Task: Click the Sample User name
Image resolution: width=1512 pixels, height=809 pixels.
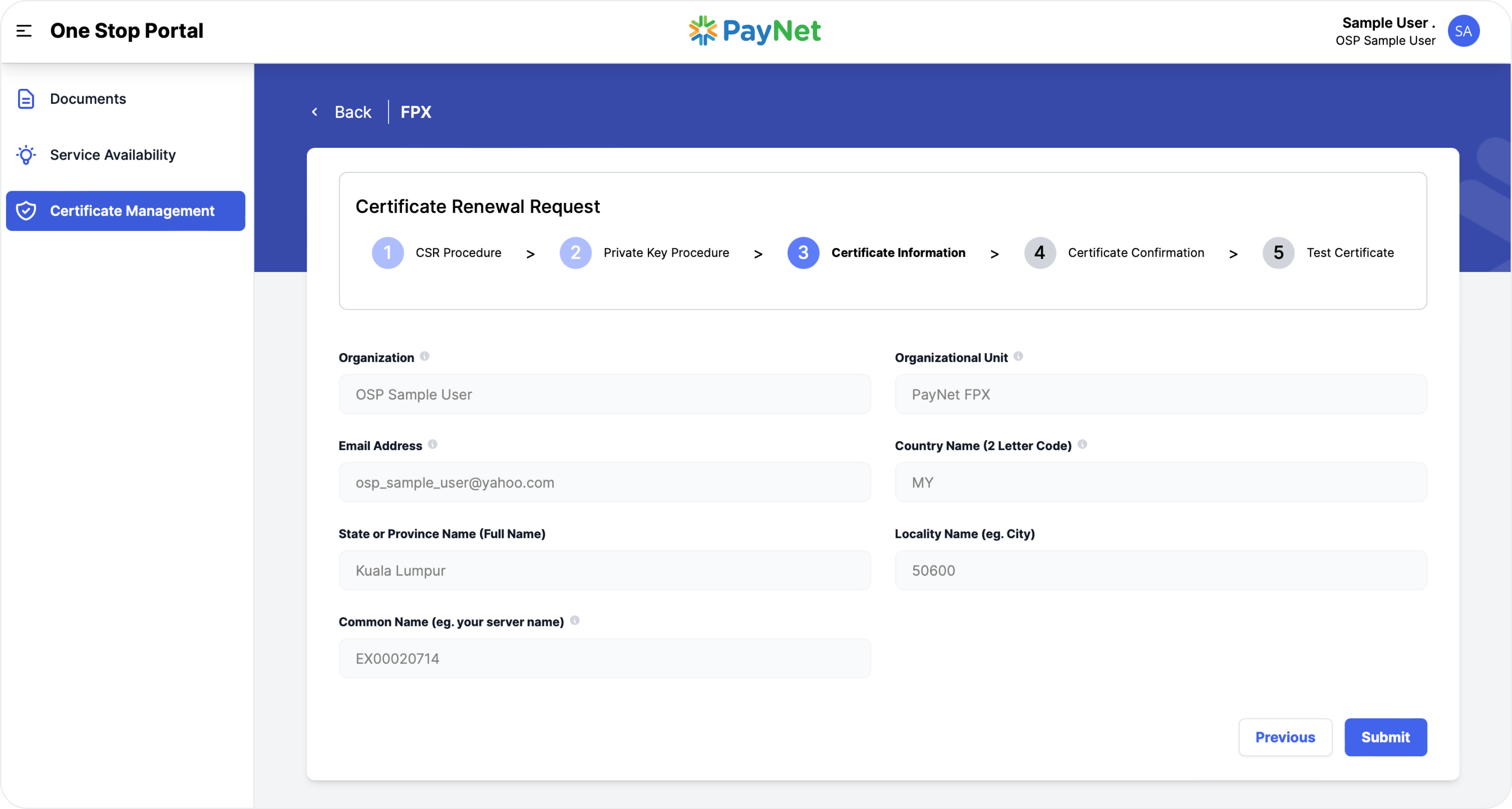Action: tap(1388, 23)
